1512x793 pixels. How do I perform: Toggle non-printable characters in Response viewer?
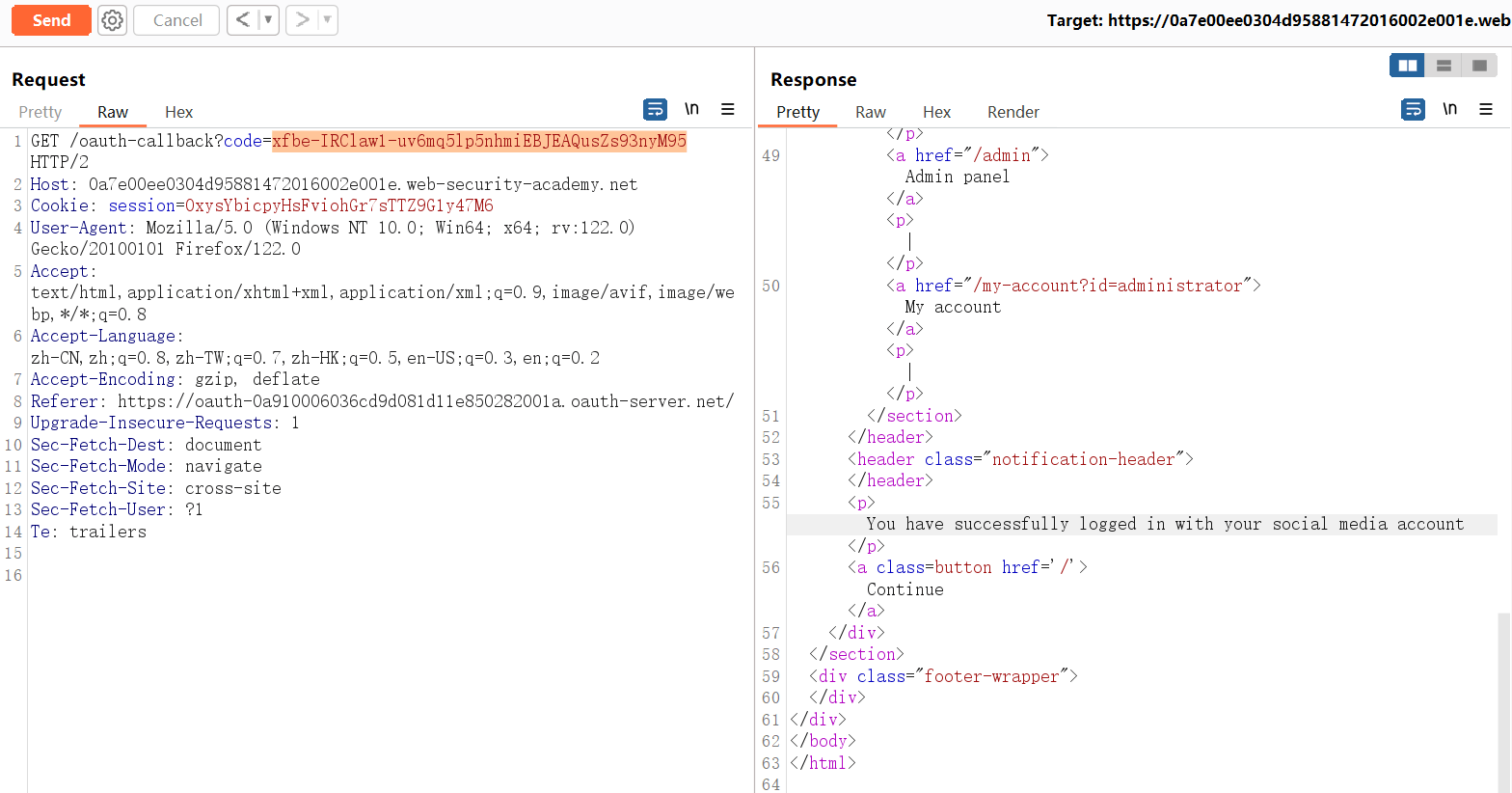coord(1449,109)
